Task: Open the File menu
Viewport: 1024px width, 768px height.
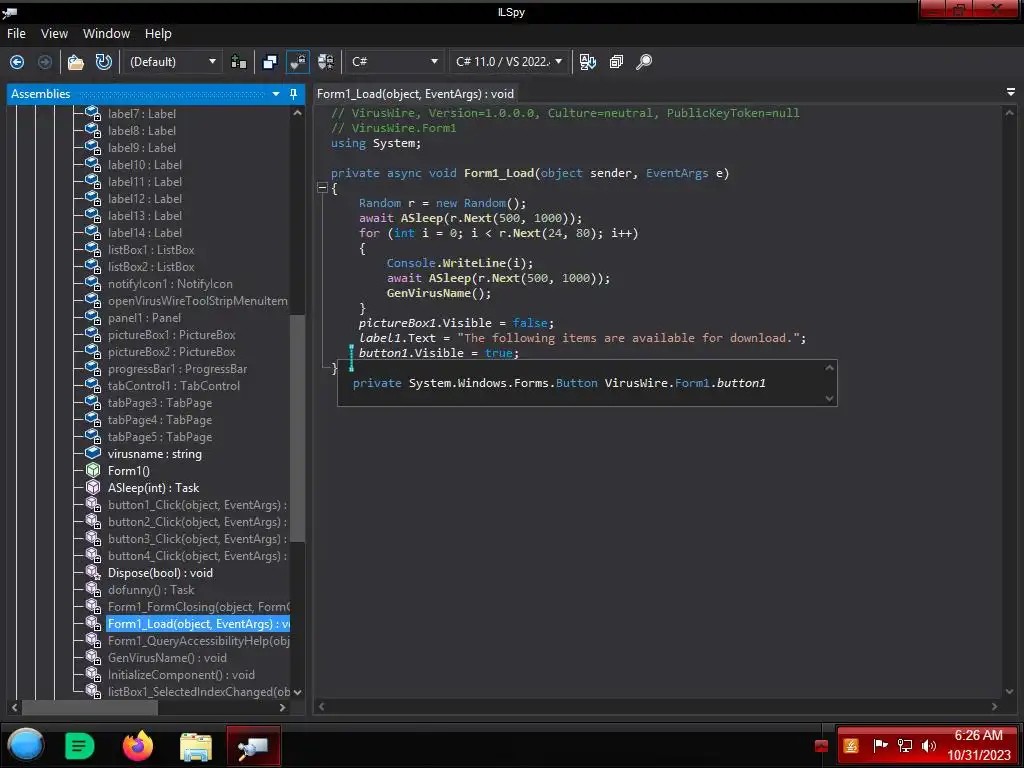Action: pos(16,33)
